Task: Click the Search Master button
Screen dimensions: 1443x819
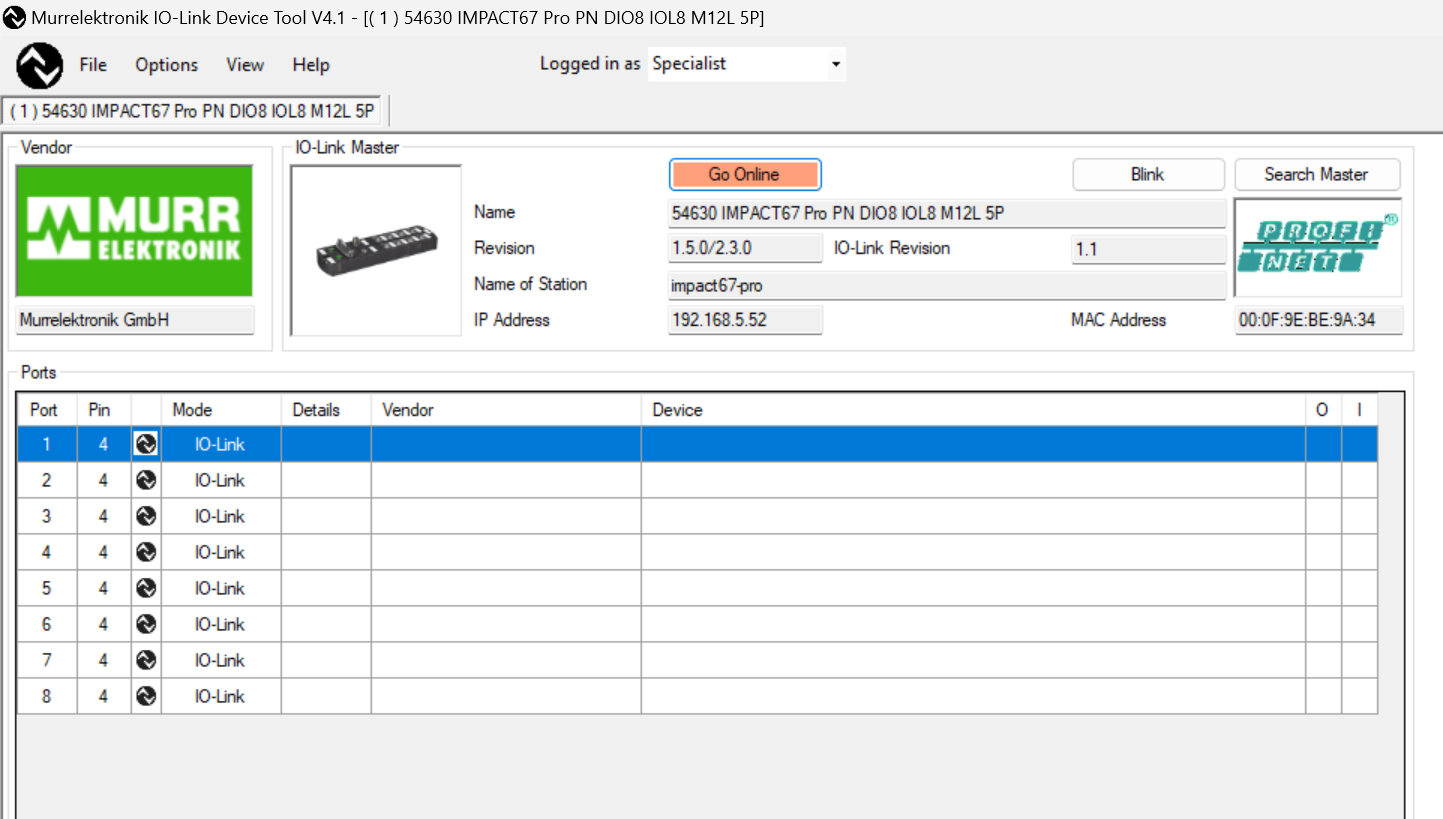Action: [x=1317, y=174]
